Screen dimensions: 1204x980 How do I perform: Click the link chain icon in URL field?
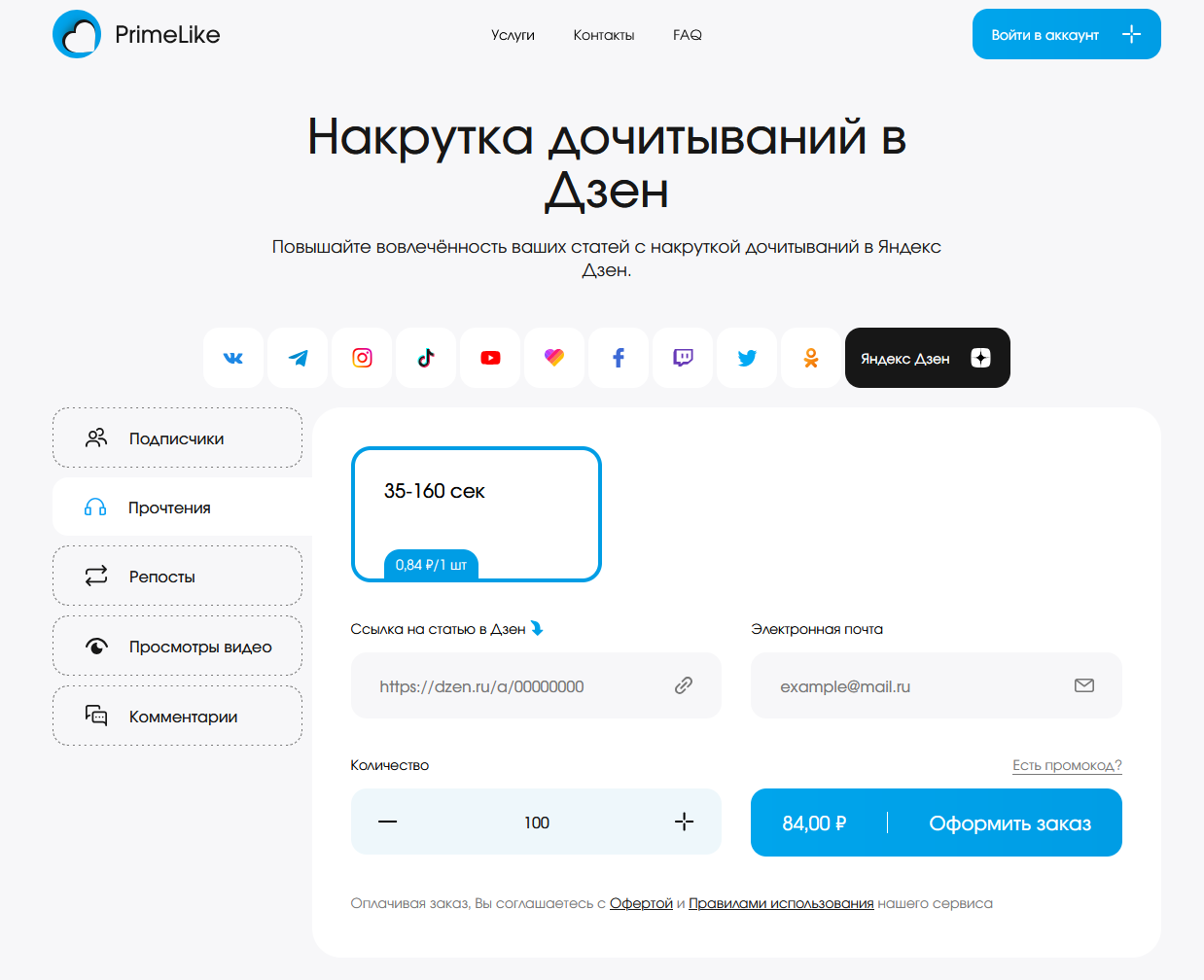coord(684,685)
